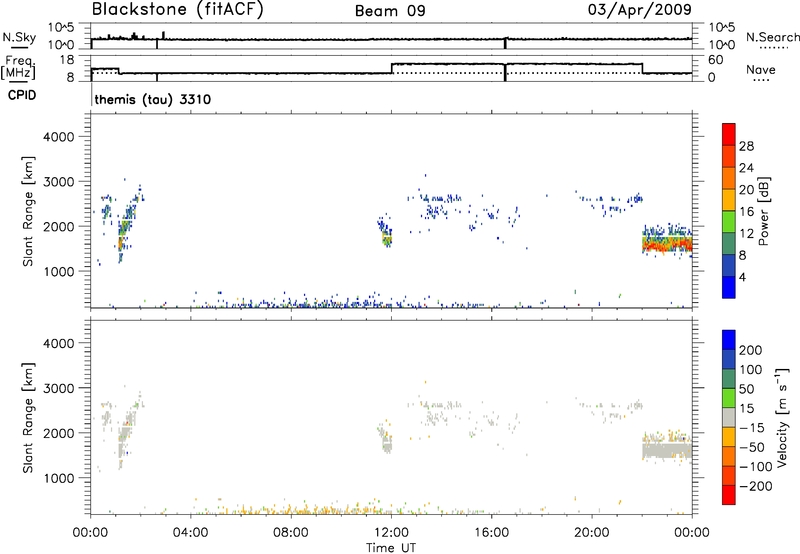The height and width of the screenshot is (554, 800).
Task: Click the Power panel 'Slant Range [km]' label
Action: coord(28,211)
